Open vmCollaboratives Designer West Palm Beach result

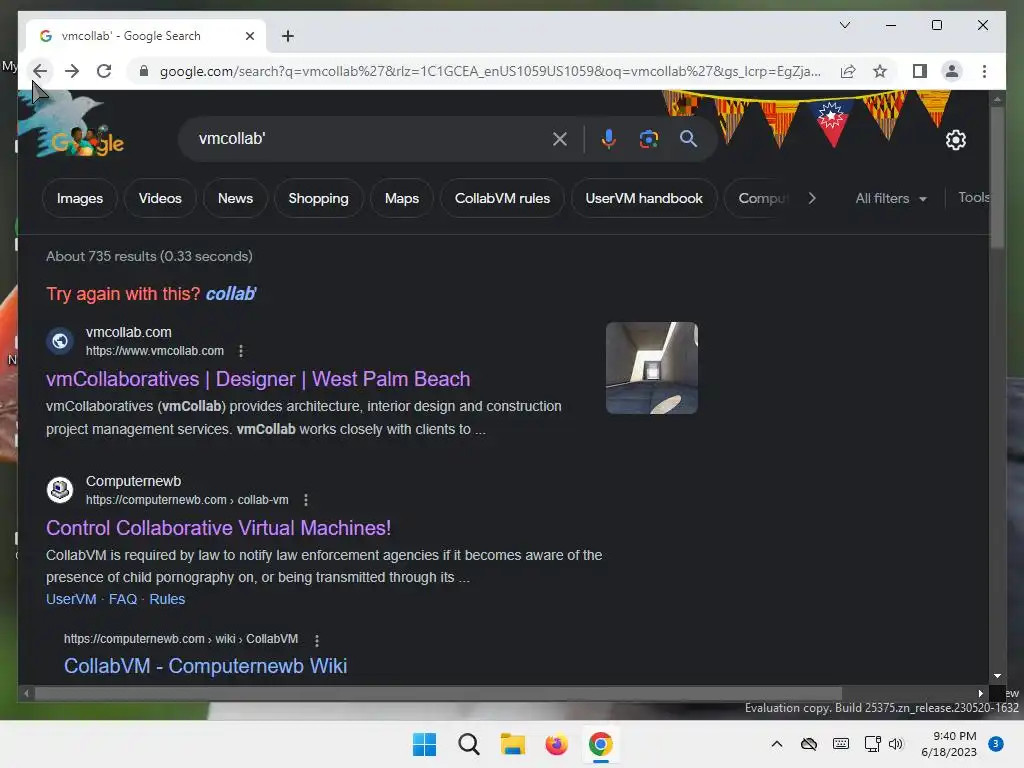(x=258, y=379)
